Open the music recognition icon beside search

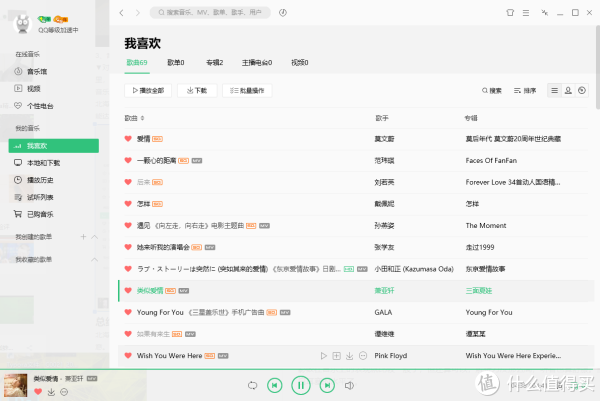point(283,13)
